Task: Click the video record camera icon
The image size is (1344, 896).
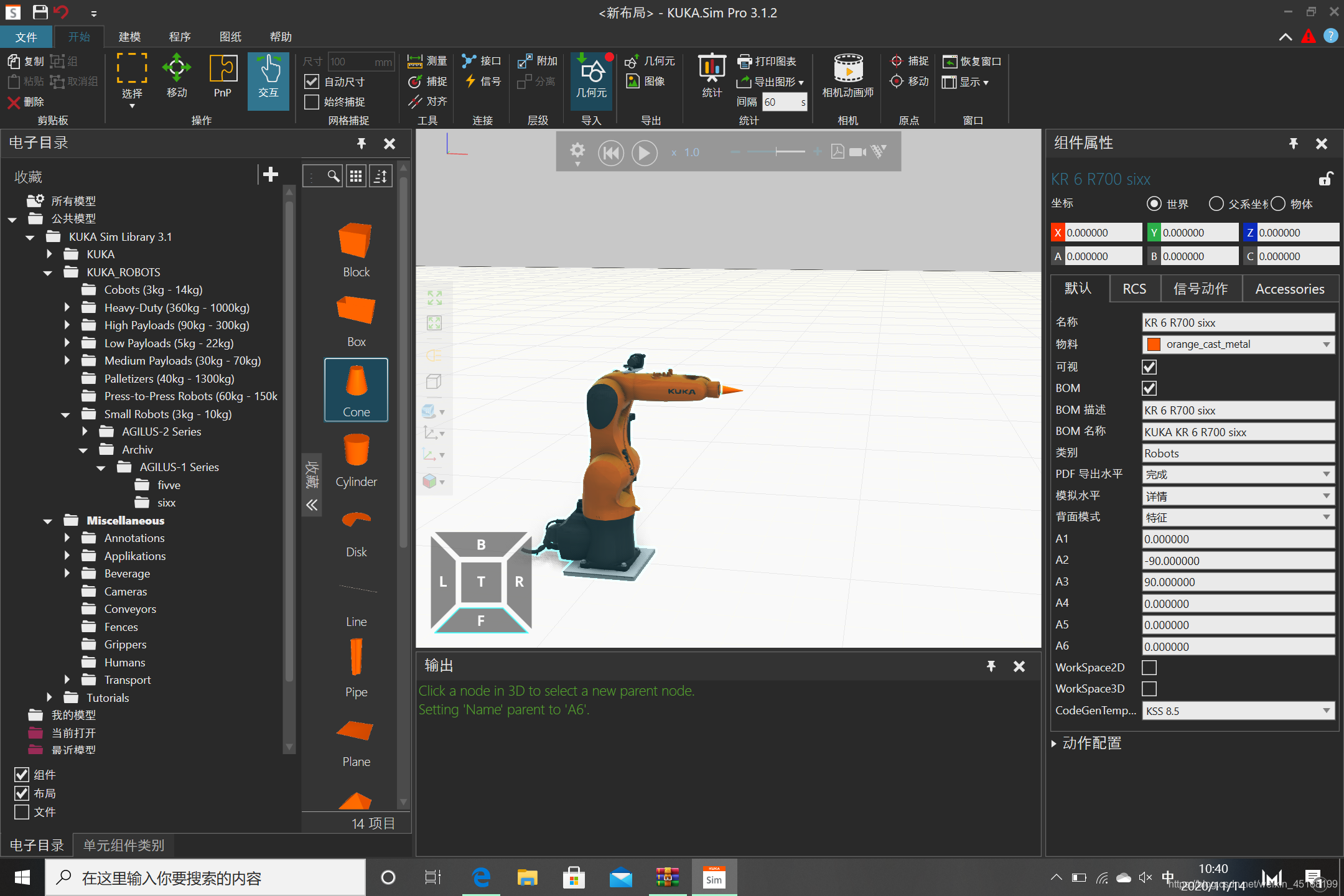Action: (857, 152)
